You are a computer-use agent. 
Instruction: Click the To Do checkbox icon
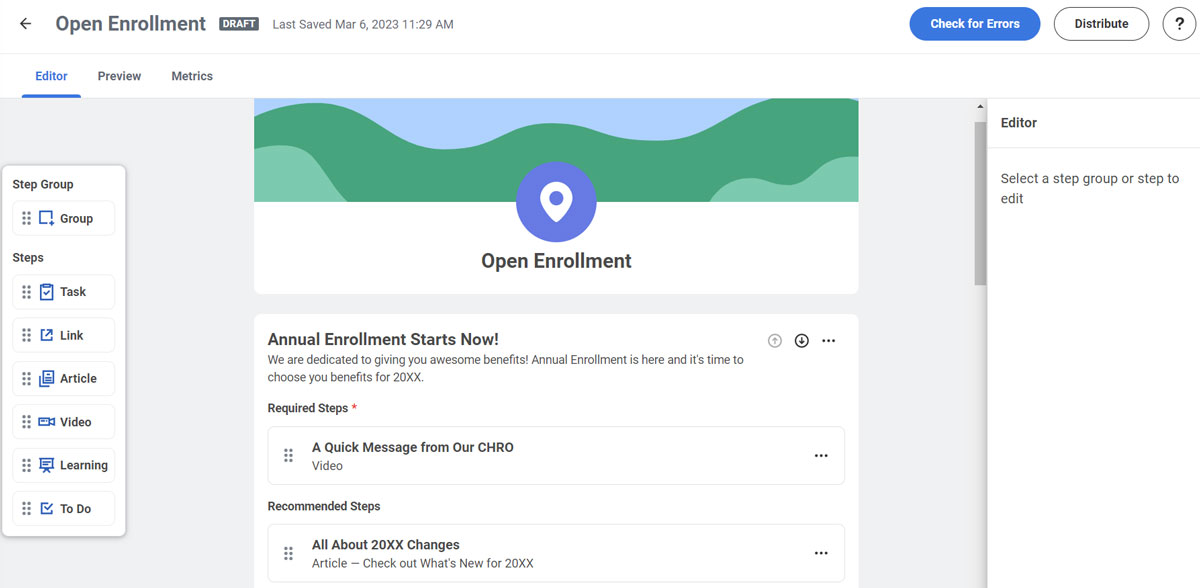47,508
